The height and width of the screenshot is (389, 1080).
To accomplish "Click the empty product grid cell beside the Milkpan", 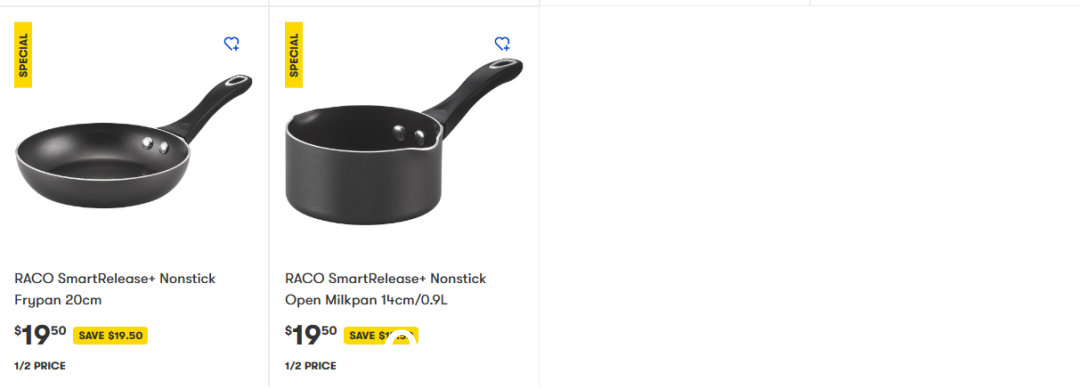I will [x=674, y=196].
